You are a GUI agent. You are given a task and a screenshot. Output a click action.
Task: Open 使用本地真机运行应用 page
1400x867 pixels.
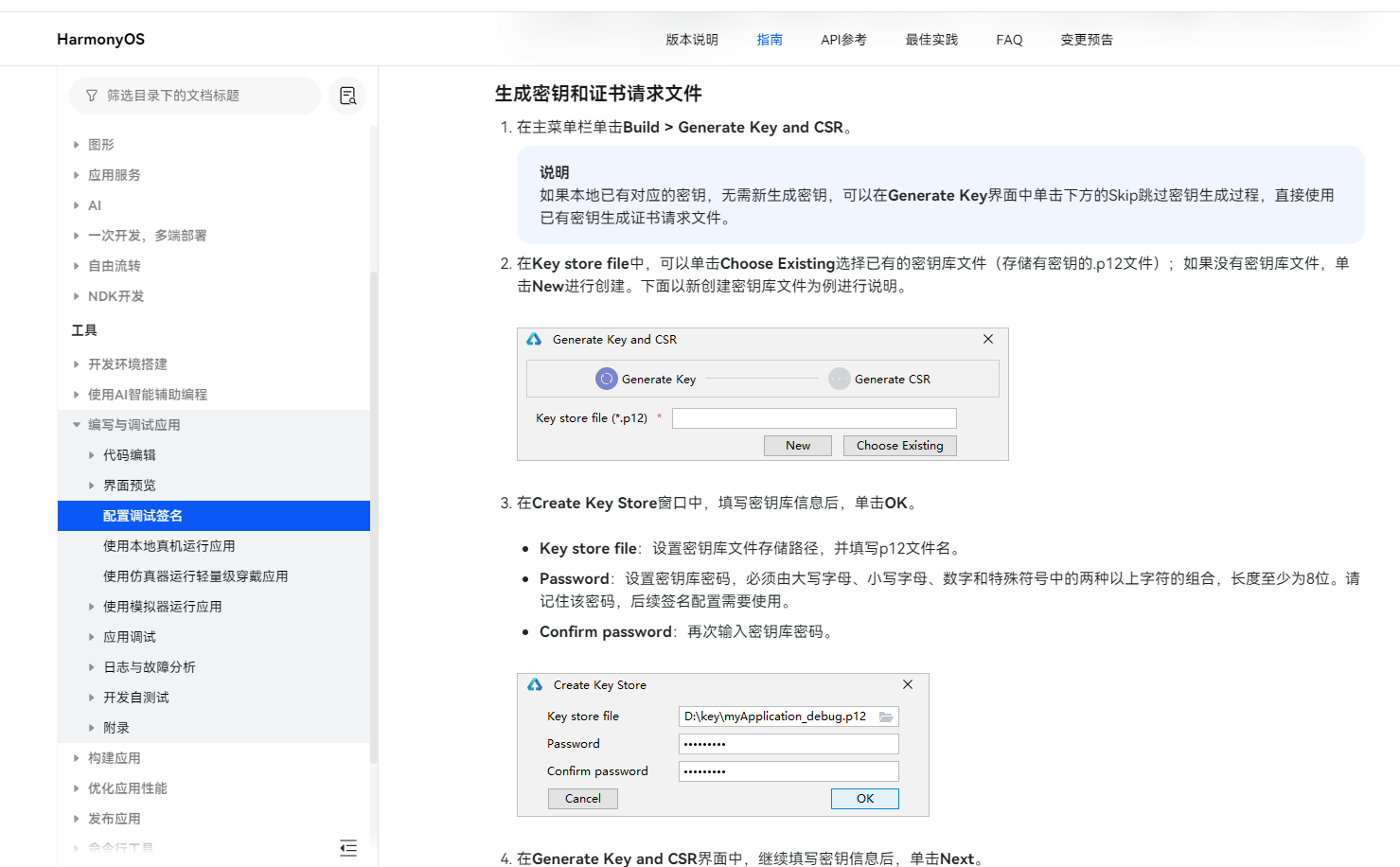(x=168, y=546)
